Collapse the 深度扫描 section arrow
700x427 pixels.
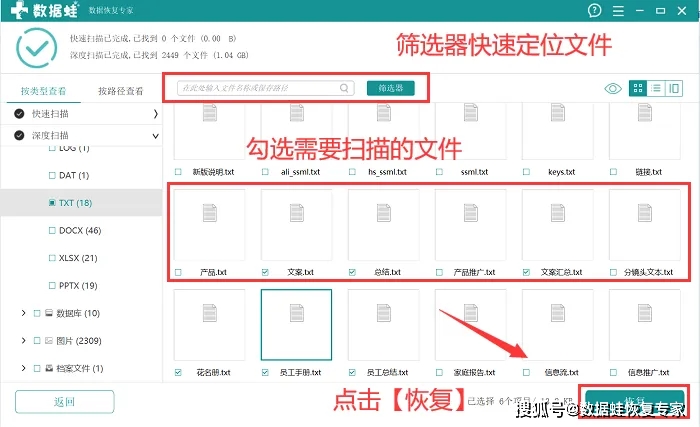[155, 136]
